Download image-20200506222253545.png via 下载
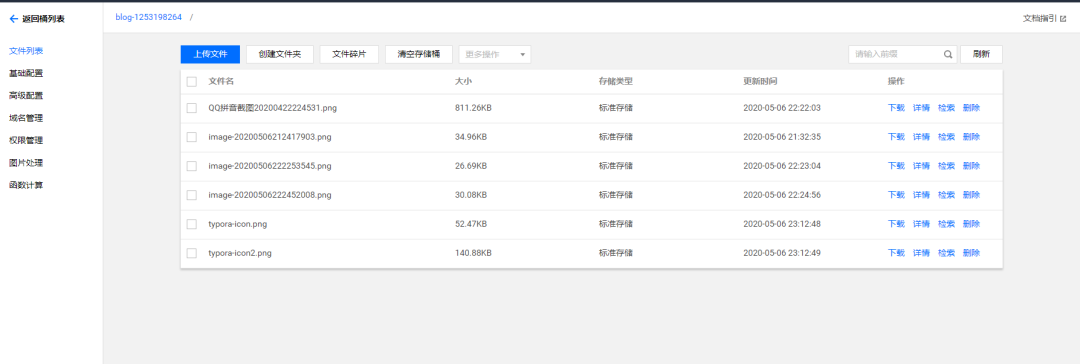This screenshot has width=1080, height=364. tap(896, 166)
